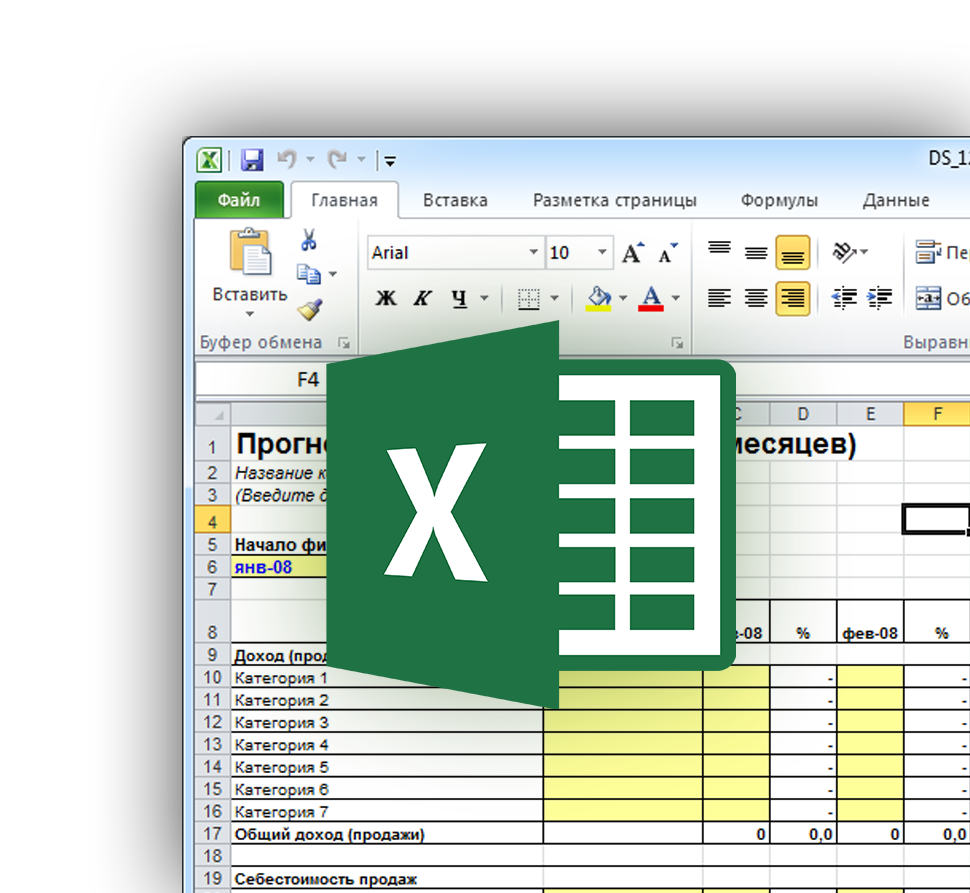Select column E header
This screenshot has width=970, height=893.
870,414
